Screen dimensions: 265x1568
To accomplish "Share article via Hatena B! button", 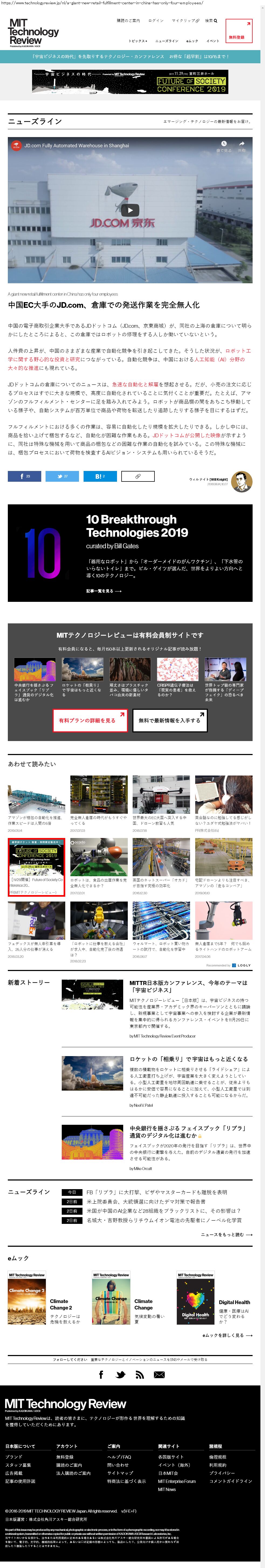I will tap(100, 476).
